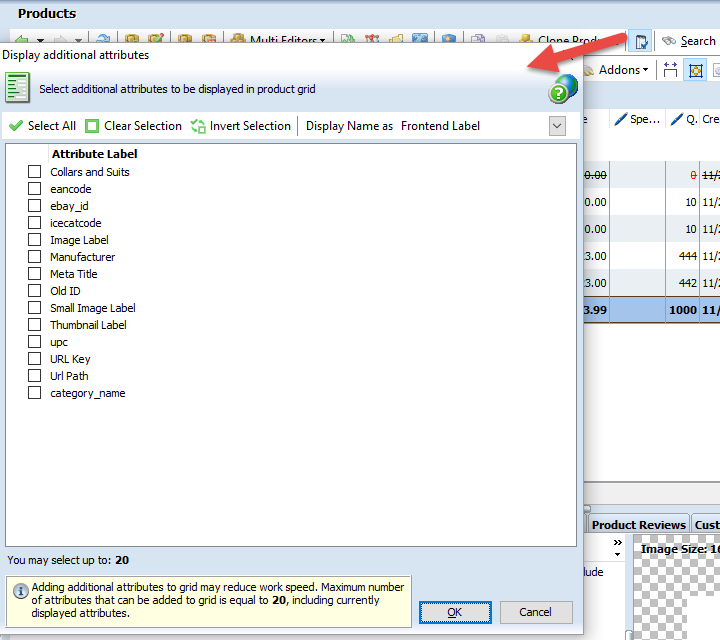The height and width of the screenshot is (640, 720).
Task: Check the Meta Title checkbox
Action: pyautogui.click(x=34, y=274)
